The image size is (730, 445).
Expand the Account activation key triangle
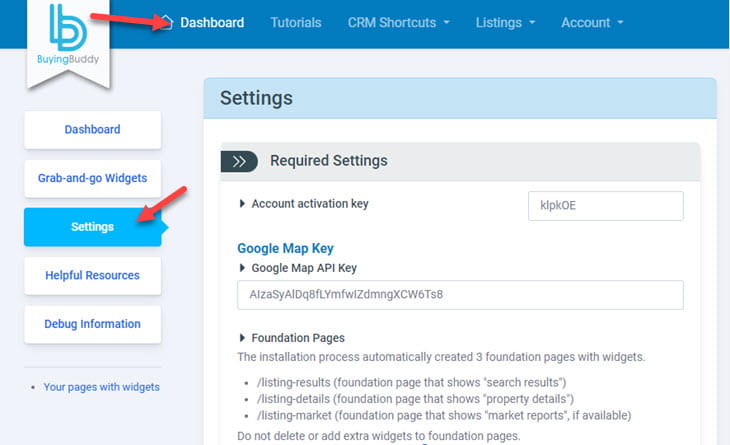pos(242,203)
